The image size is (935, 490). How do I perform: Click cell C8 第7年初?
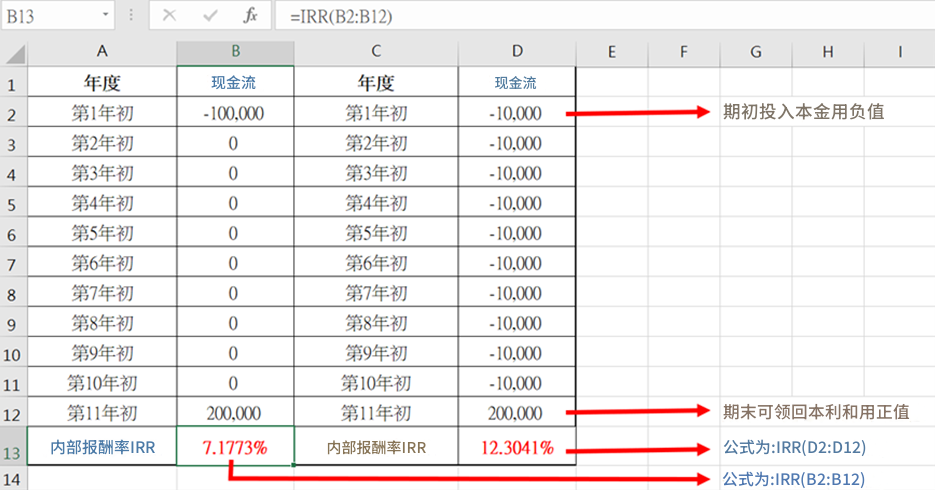coord(376,292)
